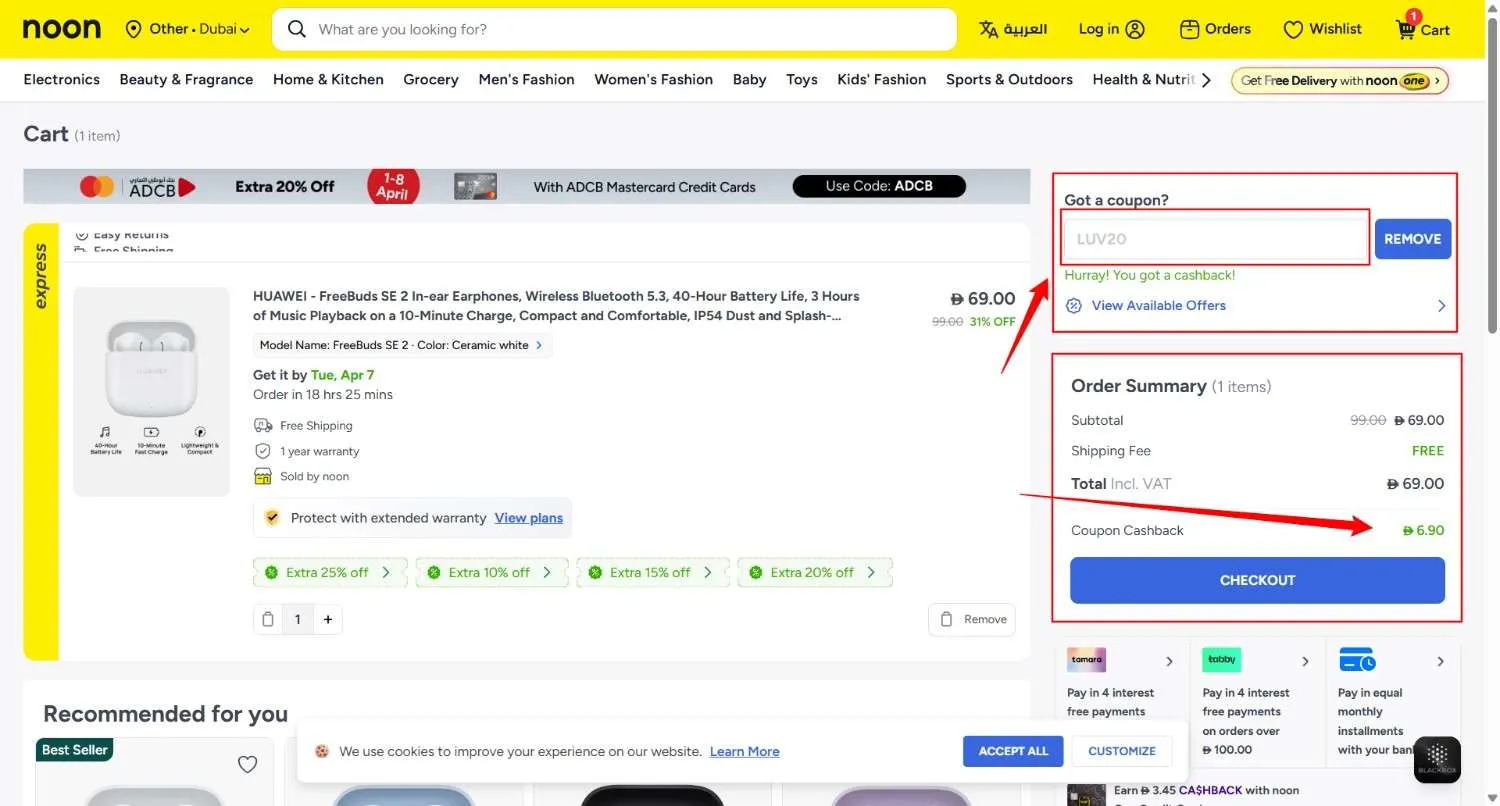Expand category list arrow
This screenshot has height=806, width=1500.
pyautogui.click(x=1207, y=80)
